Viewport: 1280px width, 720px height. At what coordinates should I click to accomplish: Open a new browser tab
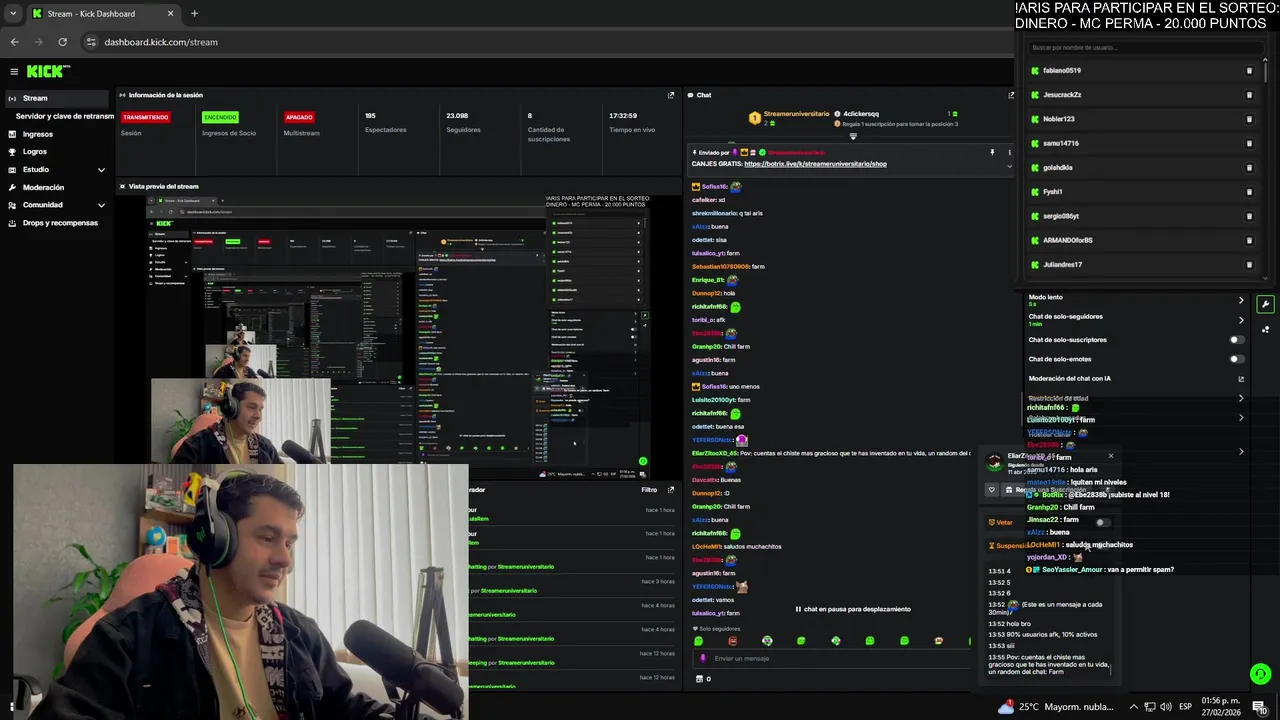(x=194, y=13)
